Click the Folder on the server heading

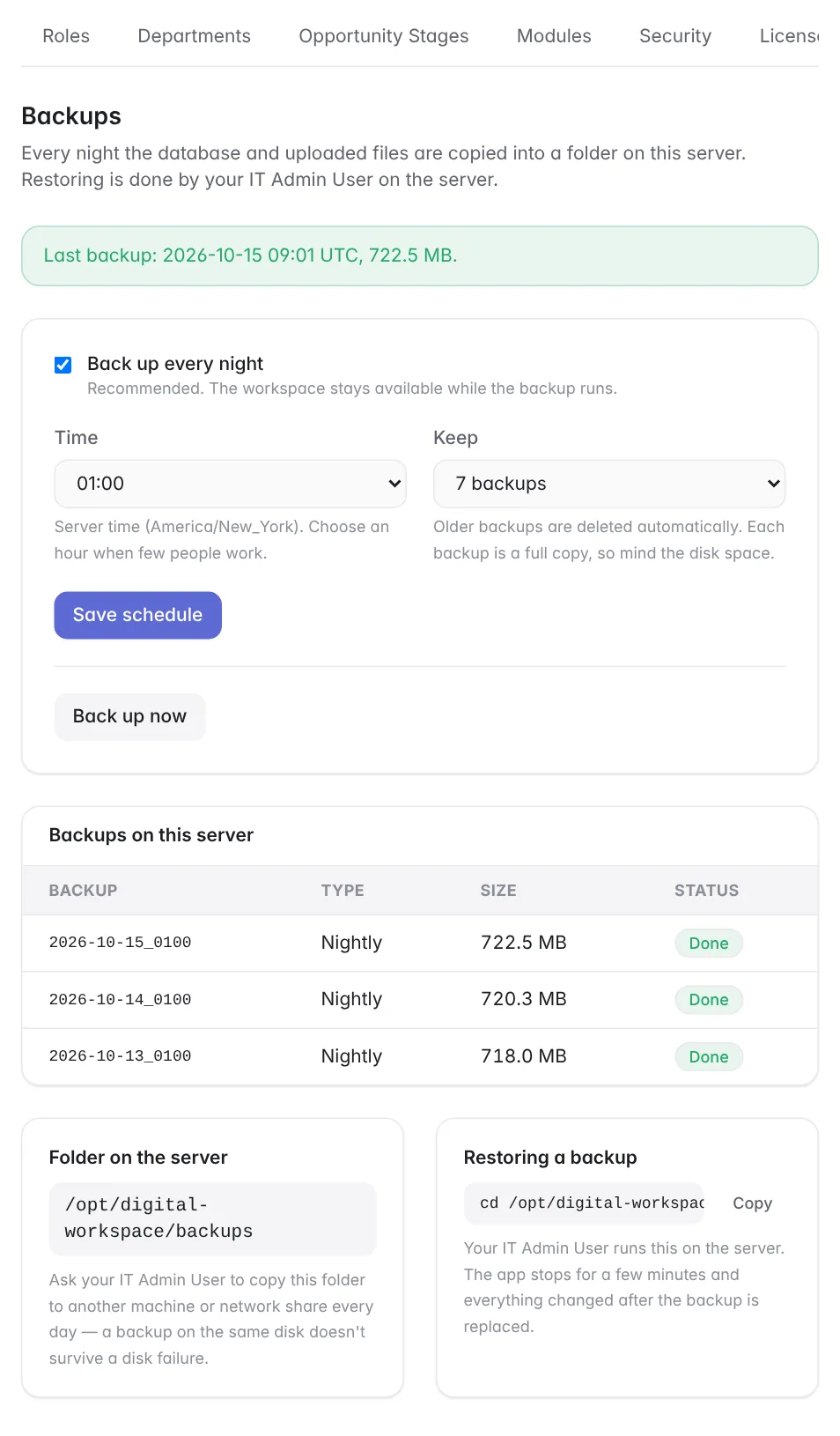(x=138, y=1158)
